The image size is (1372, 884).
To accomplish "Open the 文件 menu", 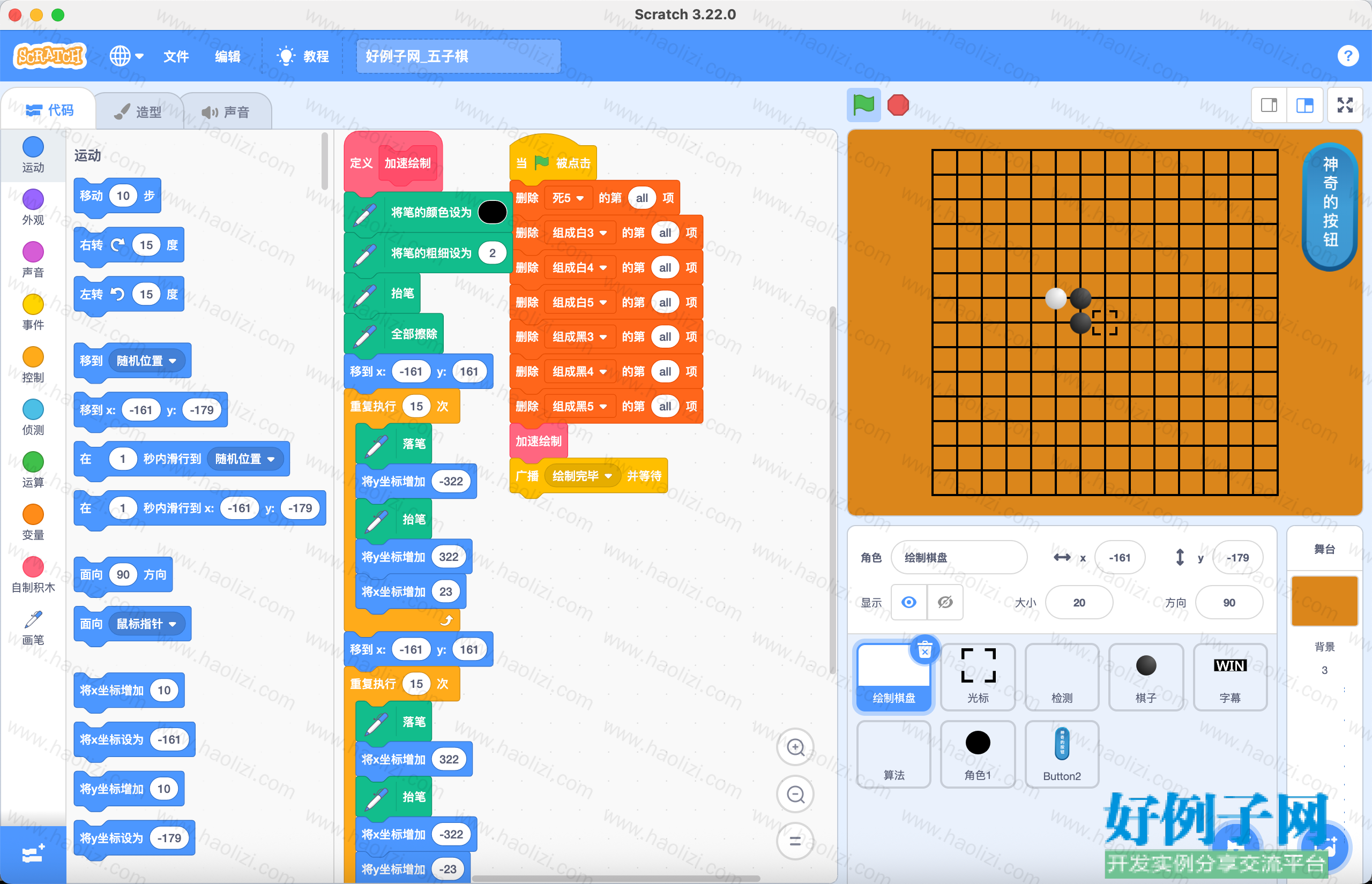I will click(176, 56).
